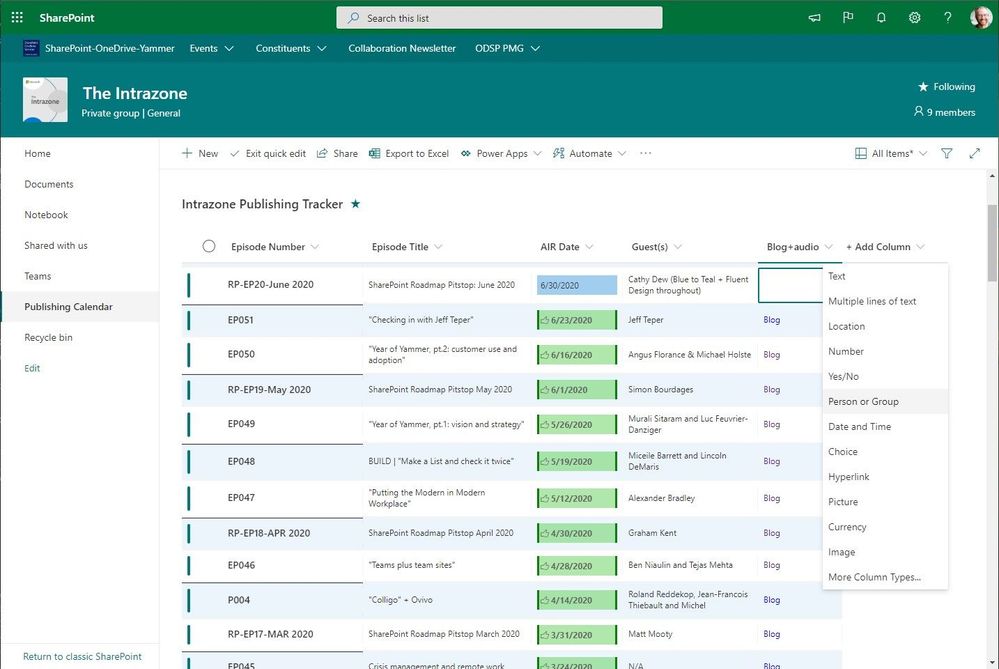
Task: Select Choice column type
Action: [885, 452]
